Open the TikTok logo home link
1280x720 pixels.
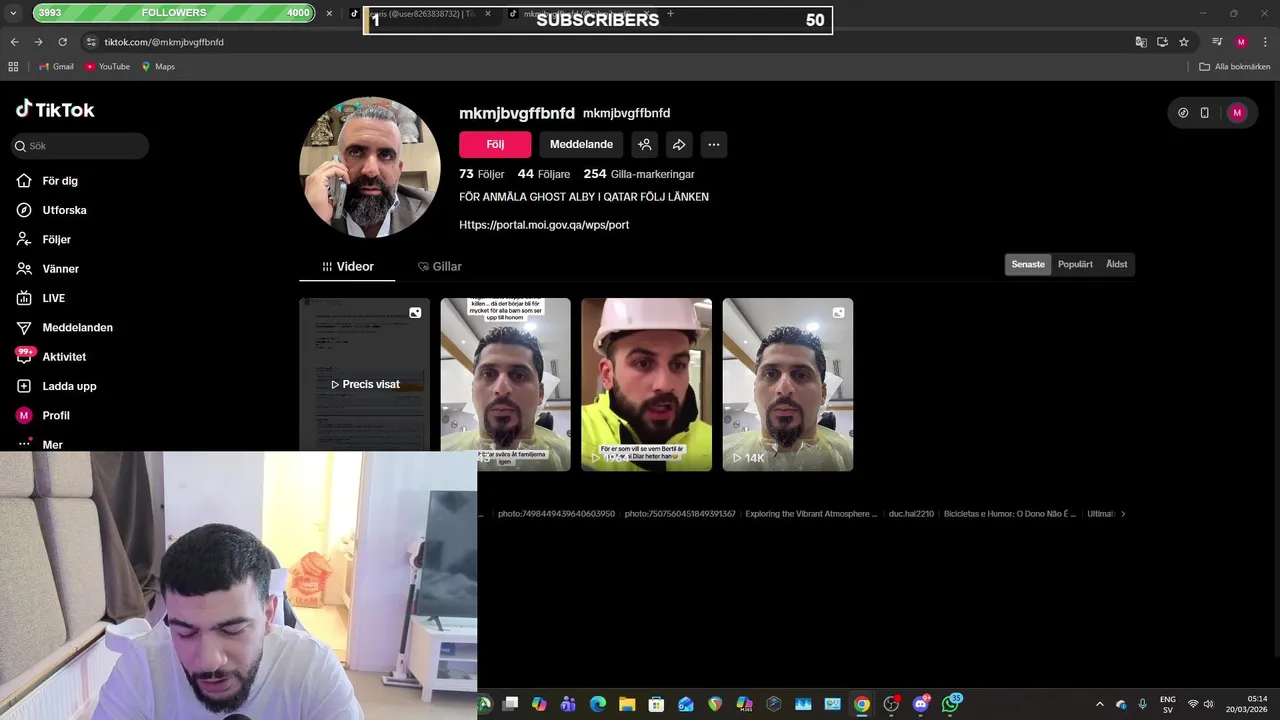pos(55,110)
